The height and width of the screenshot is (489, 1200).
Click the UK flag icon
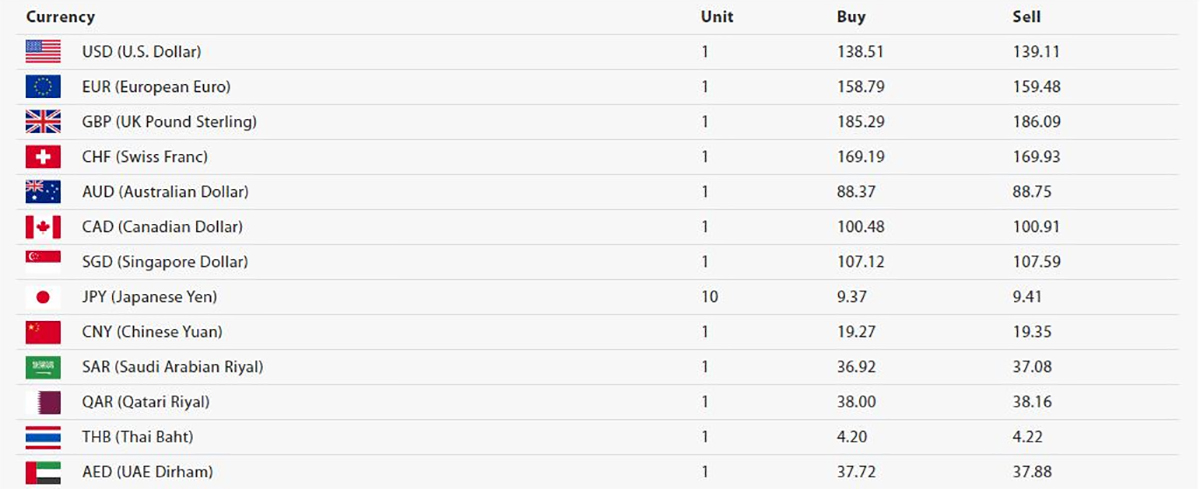point(43,122)
